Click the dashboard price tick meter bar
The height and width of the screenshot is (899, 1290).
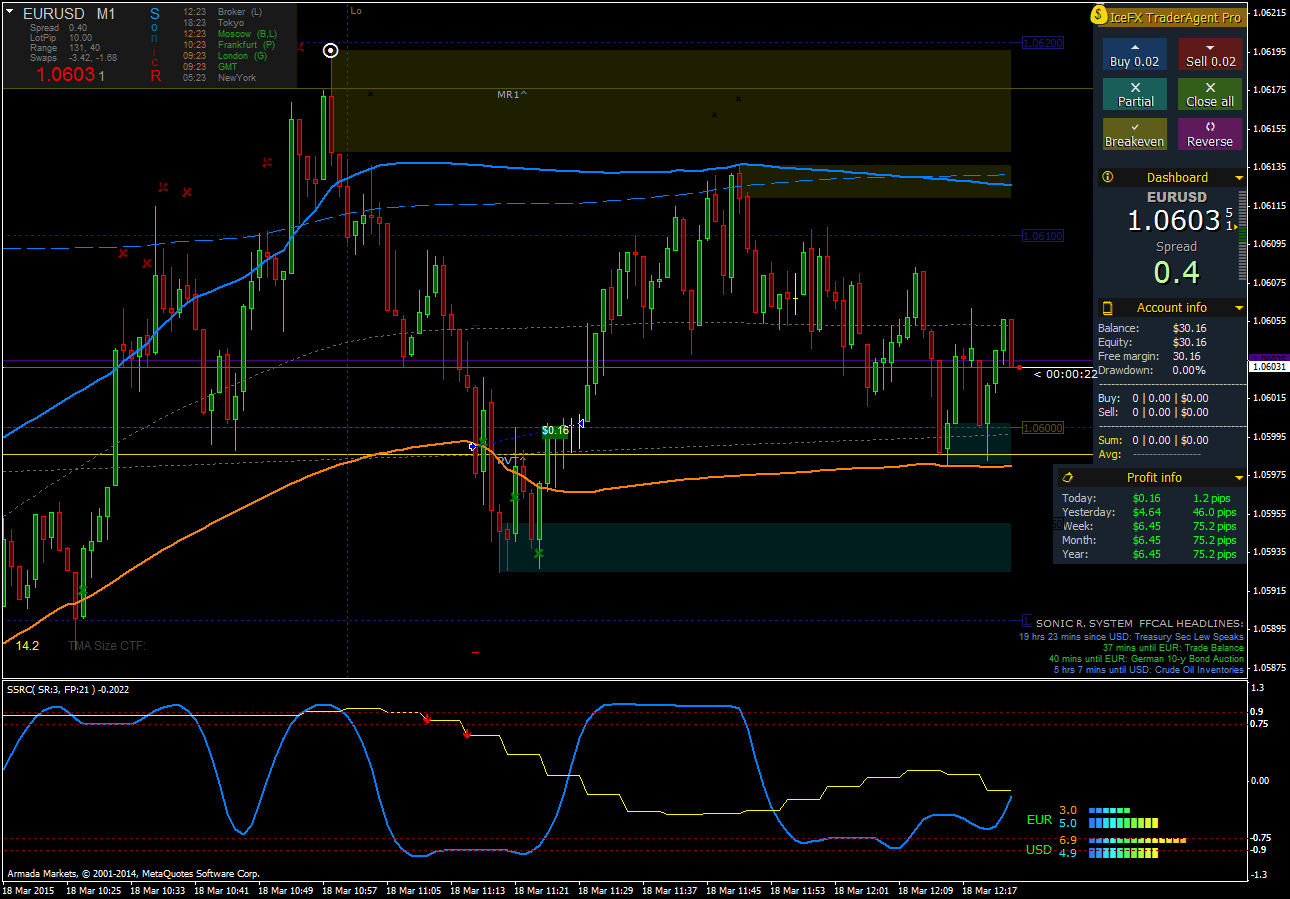click(x=1244, y=237)
